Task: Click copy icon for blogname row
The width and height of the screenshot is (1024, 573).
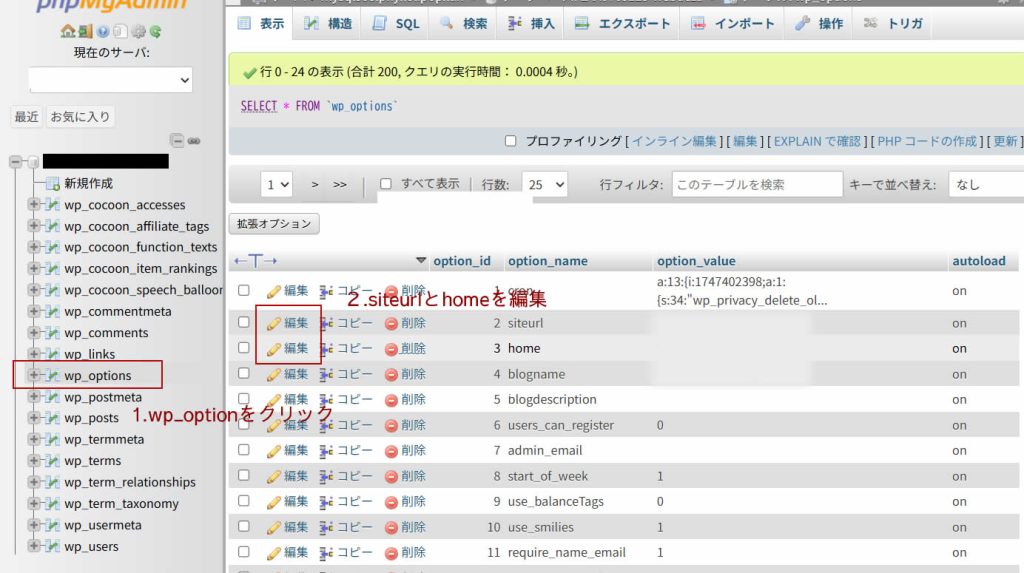Action: click(x=326, y=374)
